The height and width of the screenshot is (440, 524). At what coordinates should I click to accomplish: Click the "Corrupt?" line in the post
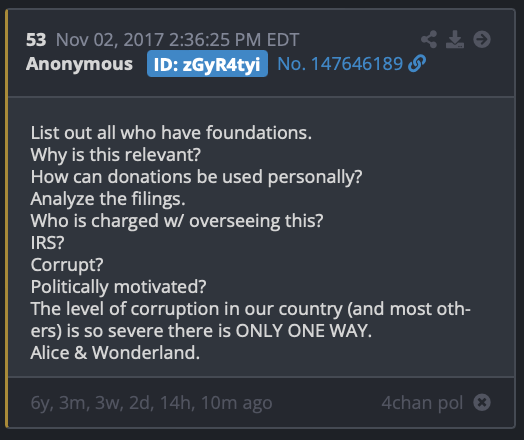(67, 265)
